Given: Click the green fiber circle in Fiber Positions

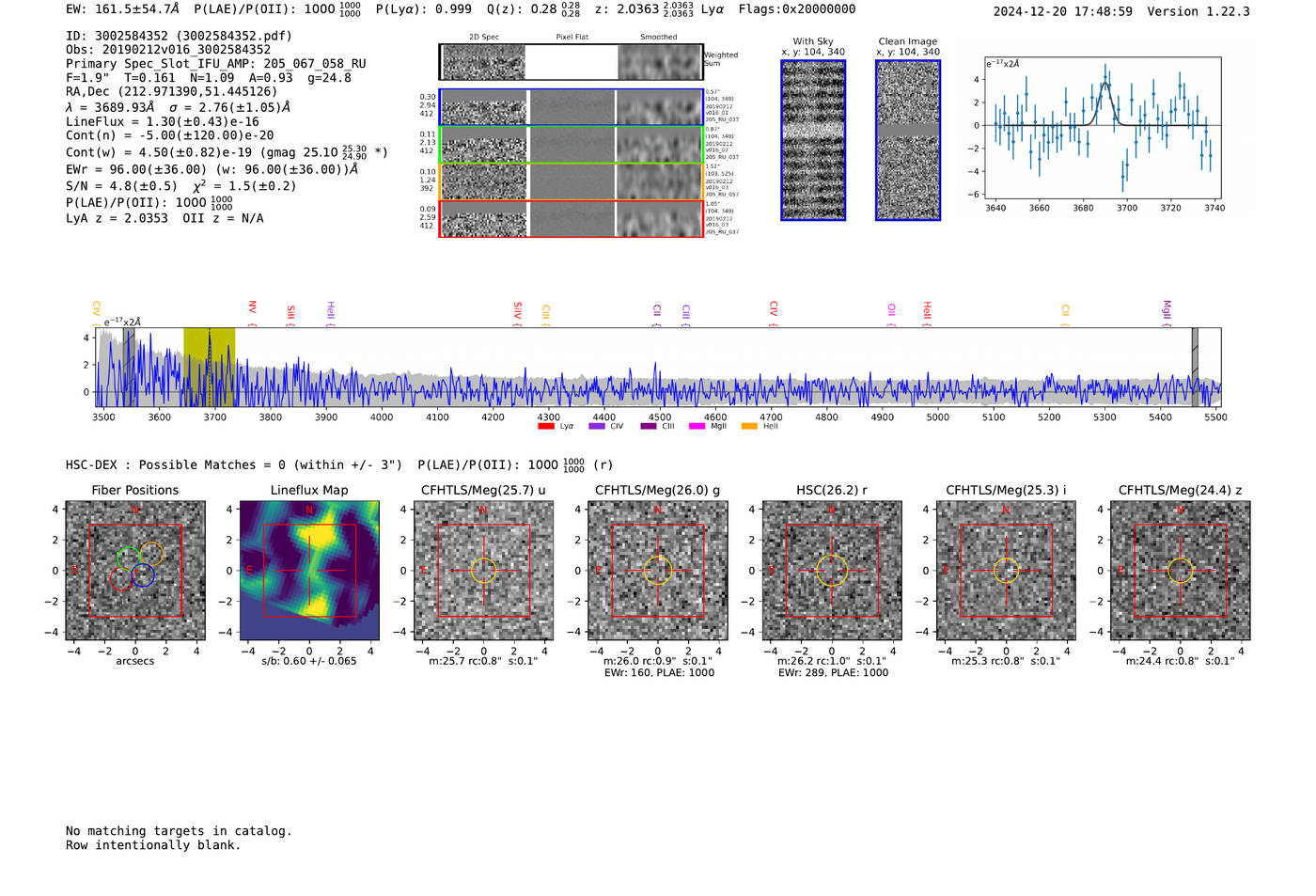Looking at the screenshot, I should [129, 558].
